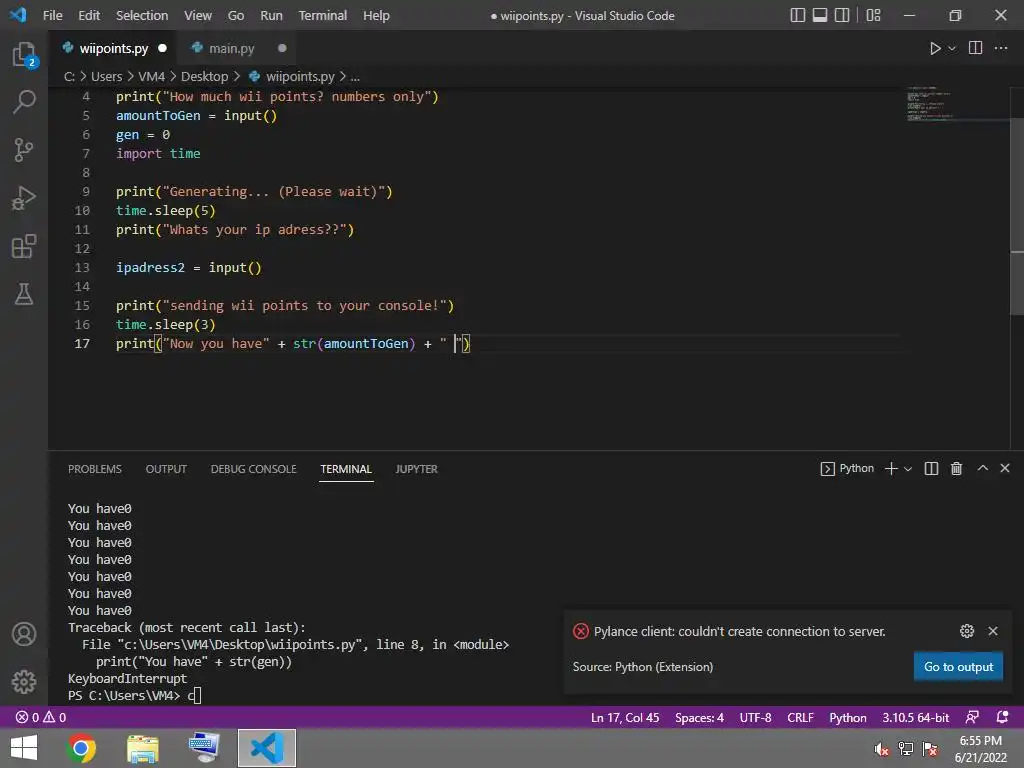Open errors and warnings status indicator
Image resolution: width=1024 pixels, height=768 pixels.
[x=40, y=717]
